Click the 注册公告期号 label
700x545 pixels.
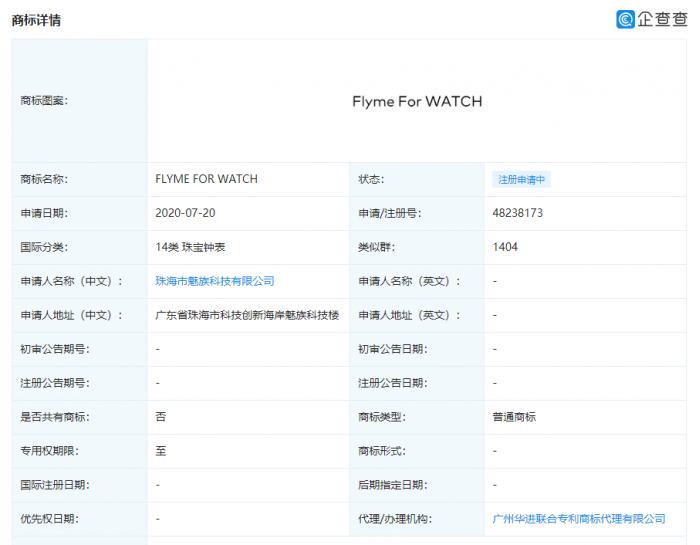click(x=54, y=383)
